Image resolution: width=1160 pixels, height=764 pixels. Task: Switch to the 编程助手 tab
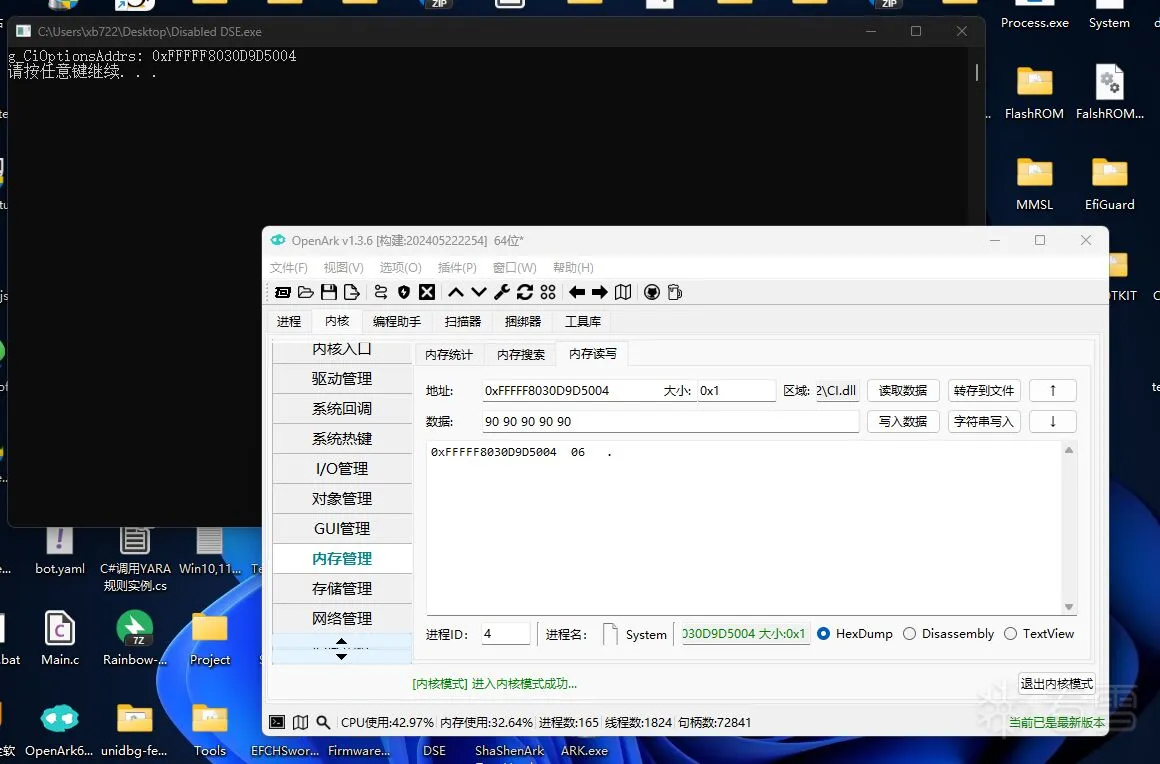(397, 321)
